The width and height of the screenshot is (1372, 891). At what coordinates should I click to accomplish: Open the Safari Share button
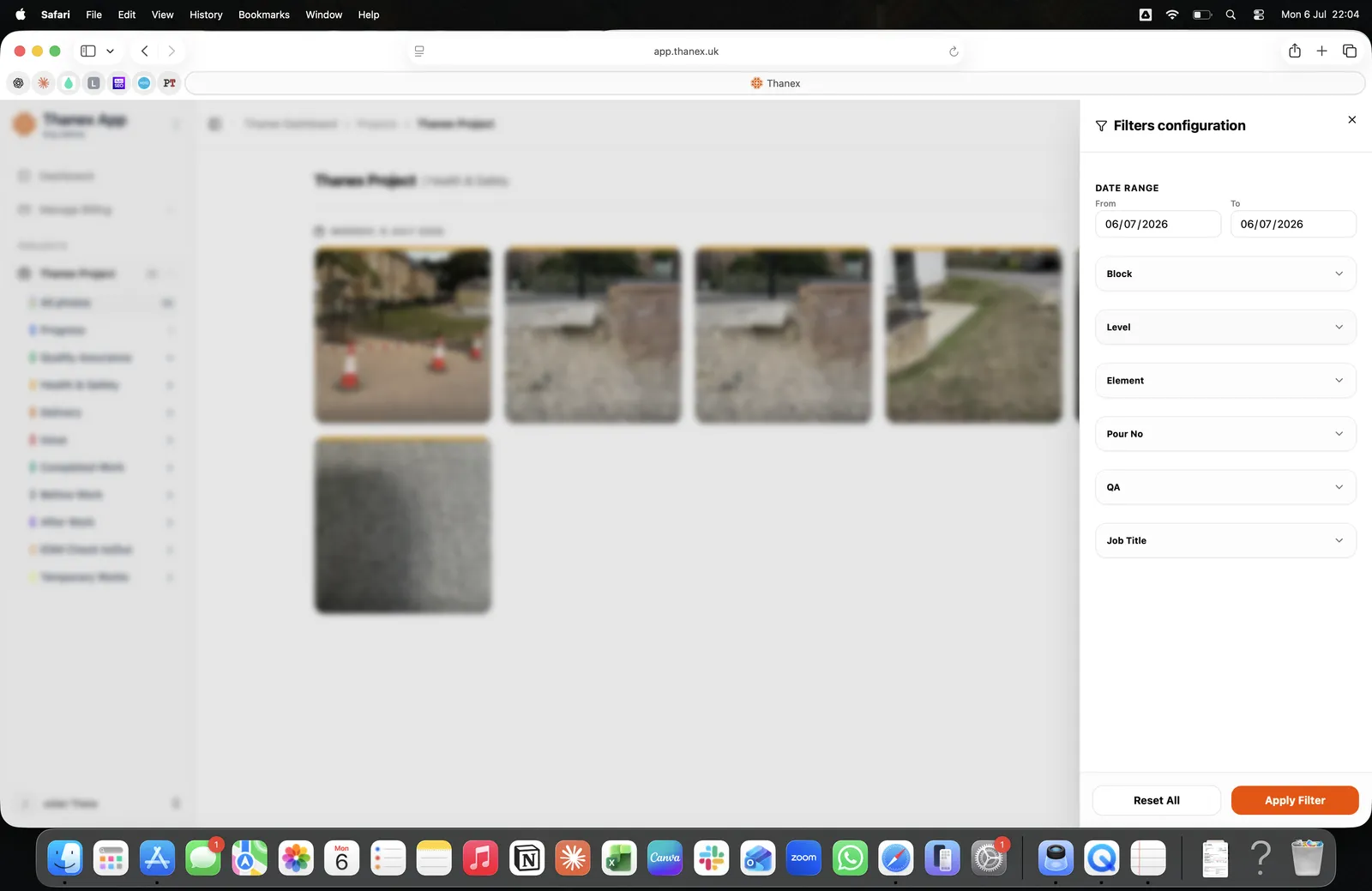pos(1295,51)
